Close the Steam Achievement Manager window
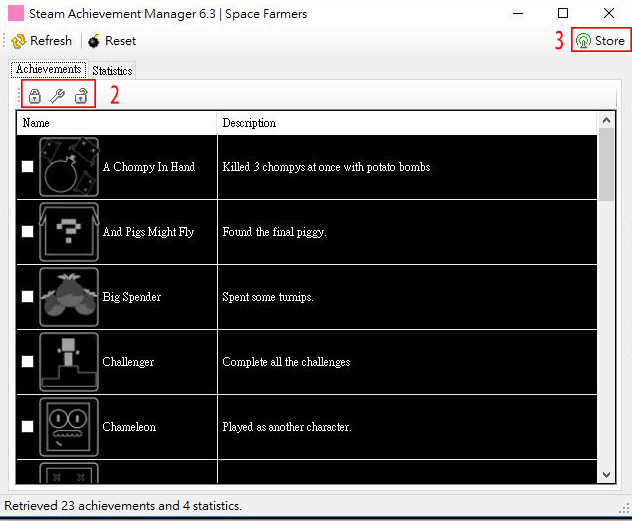This screenshot has height=521, width=632. (x=609, y=13)
